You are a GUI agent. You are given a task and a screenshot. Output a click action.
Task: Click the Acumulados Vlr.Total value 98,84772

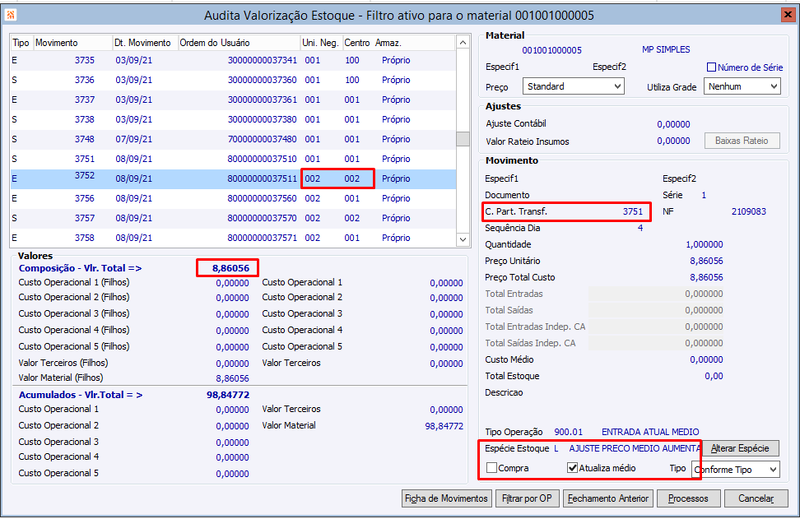tap(228, 394)
